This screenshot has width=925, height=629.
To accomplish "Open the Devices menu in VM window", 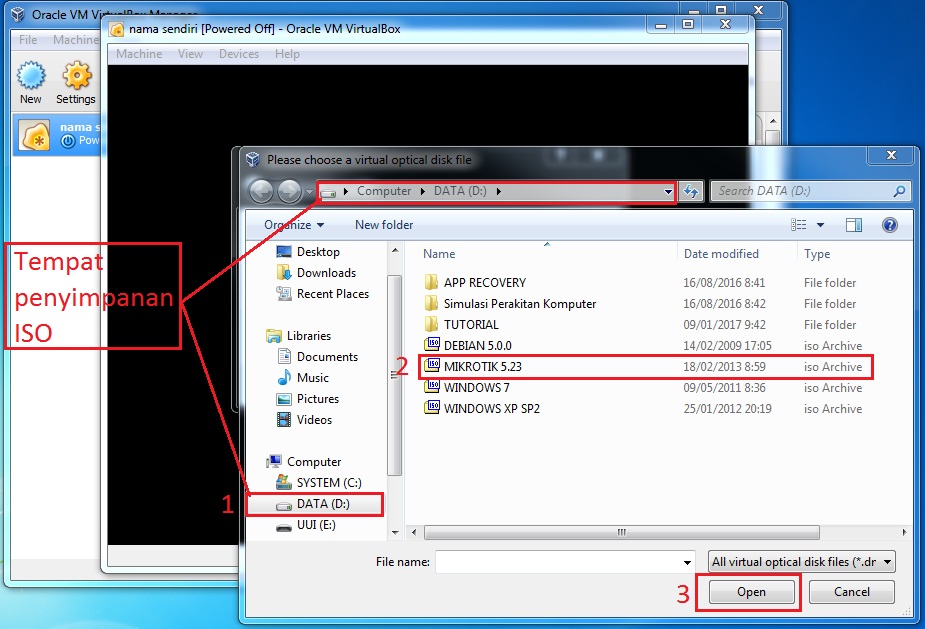I will 239,54.
